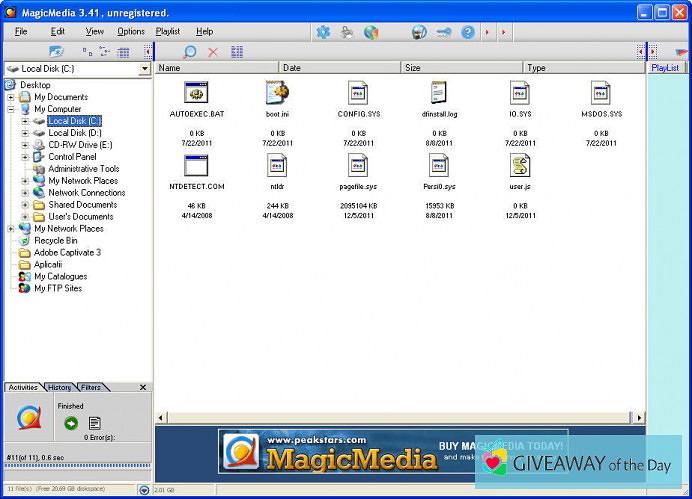Switch to the Filters tab
This screenshot has width=692, height=499.
click(x=90, y=387)
